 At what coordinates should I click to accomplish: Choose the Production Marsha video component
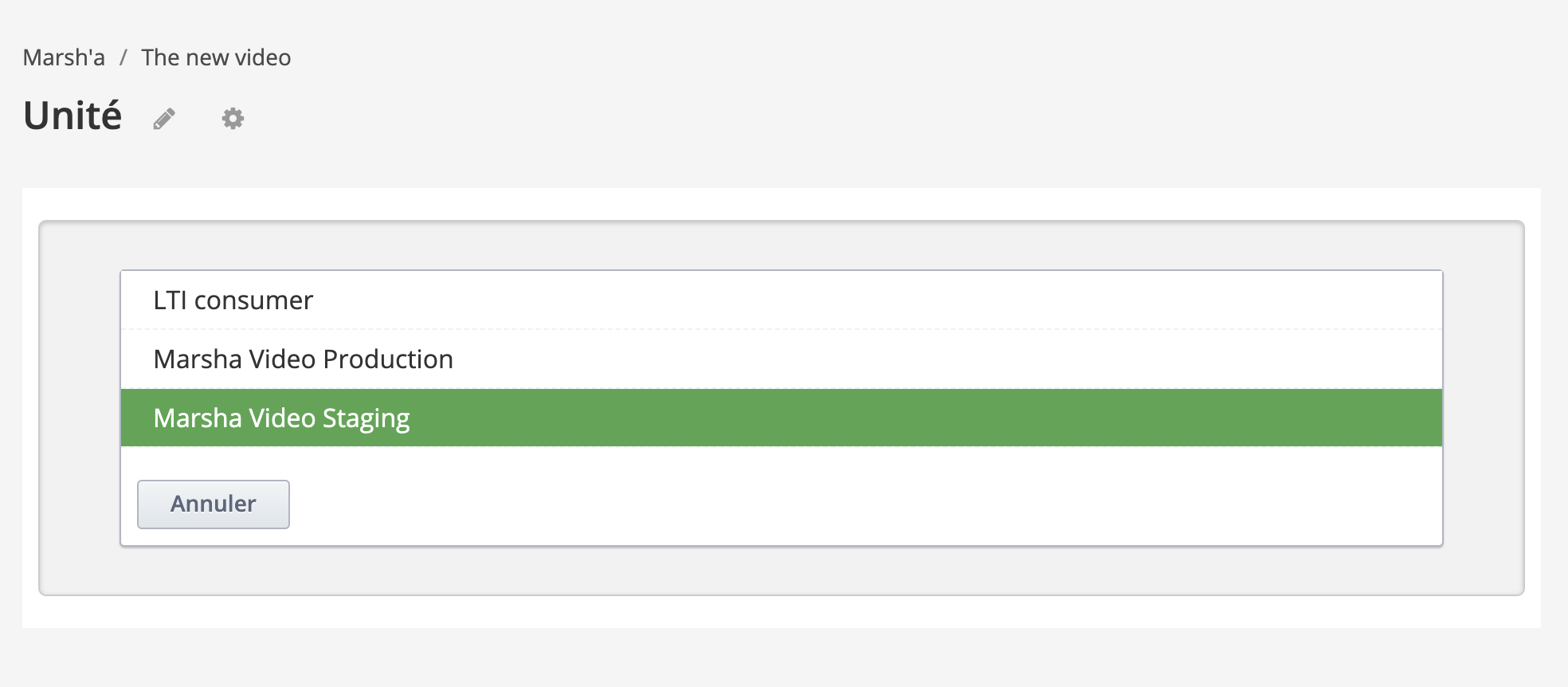(303, 359)
